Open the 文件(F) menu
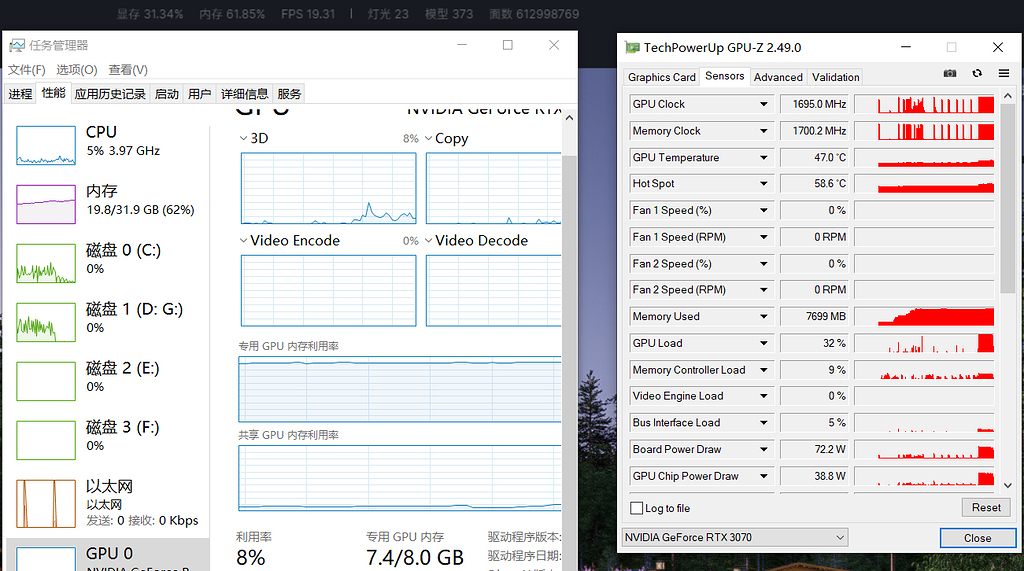This screenshot has width=1024, height=571. click(27, 70)
